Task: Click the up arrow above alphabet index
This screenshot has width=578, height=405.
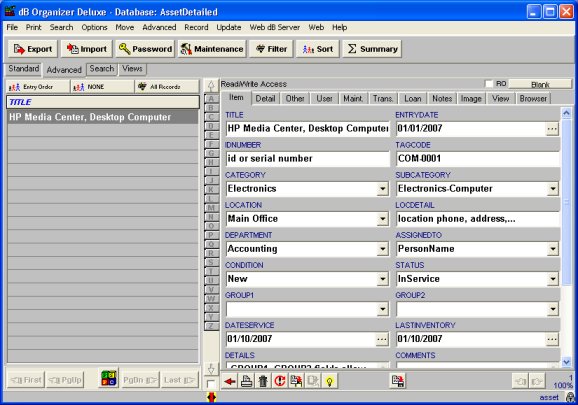Action: [x=211, y=86]
